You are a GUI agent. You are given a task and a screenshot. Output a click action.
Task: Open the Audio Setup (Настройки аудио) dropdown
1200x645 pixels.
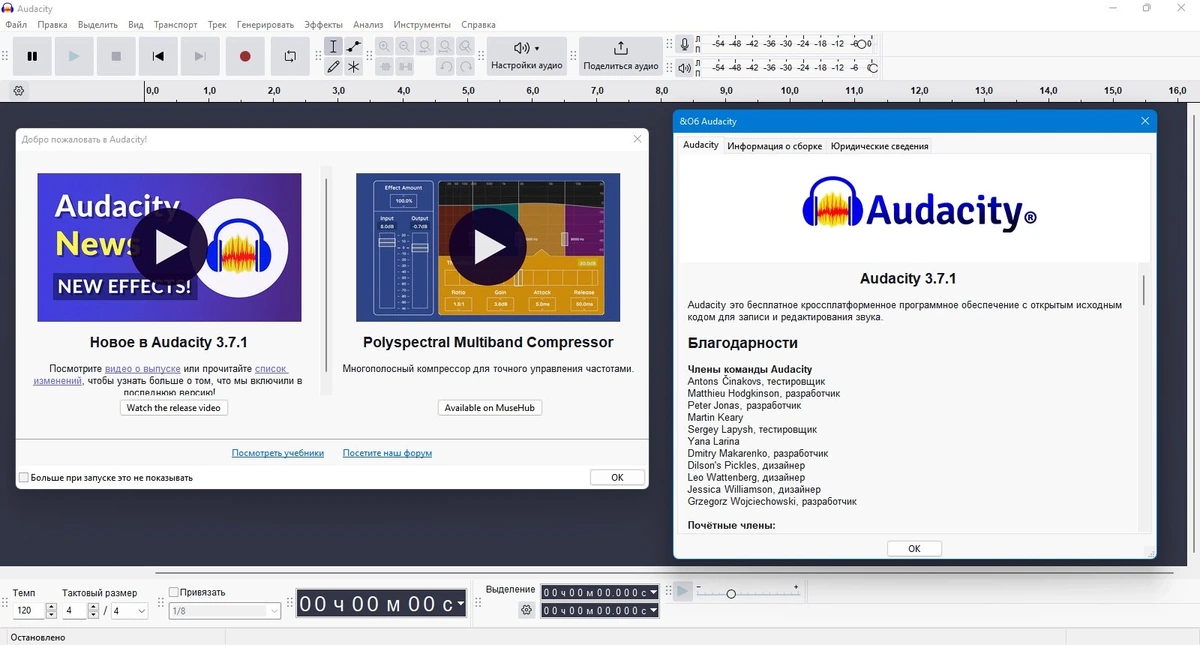coord(527,57)
